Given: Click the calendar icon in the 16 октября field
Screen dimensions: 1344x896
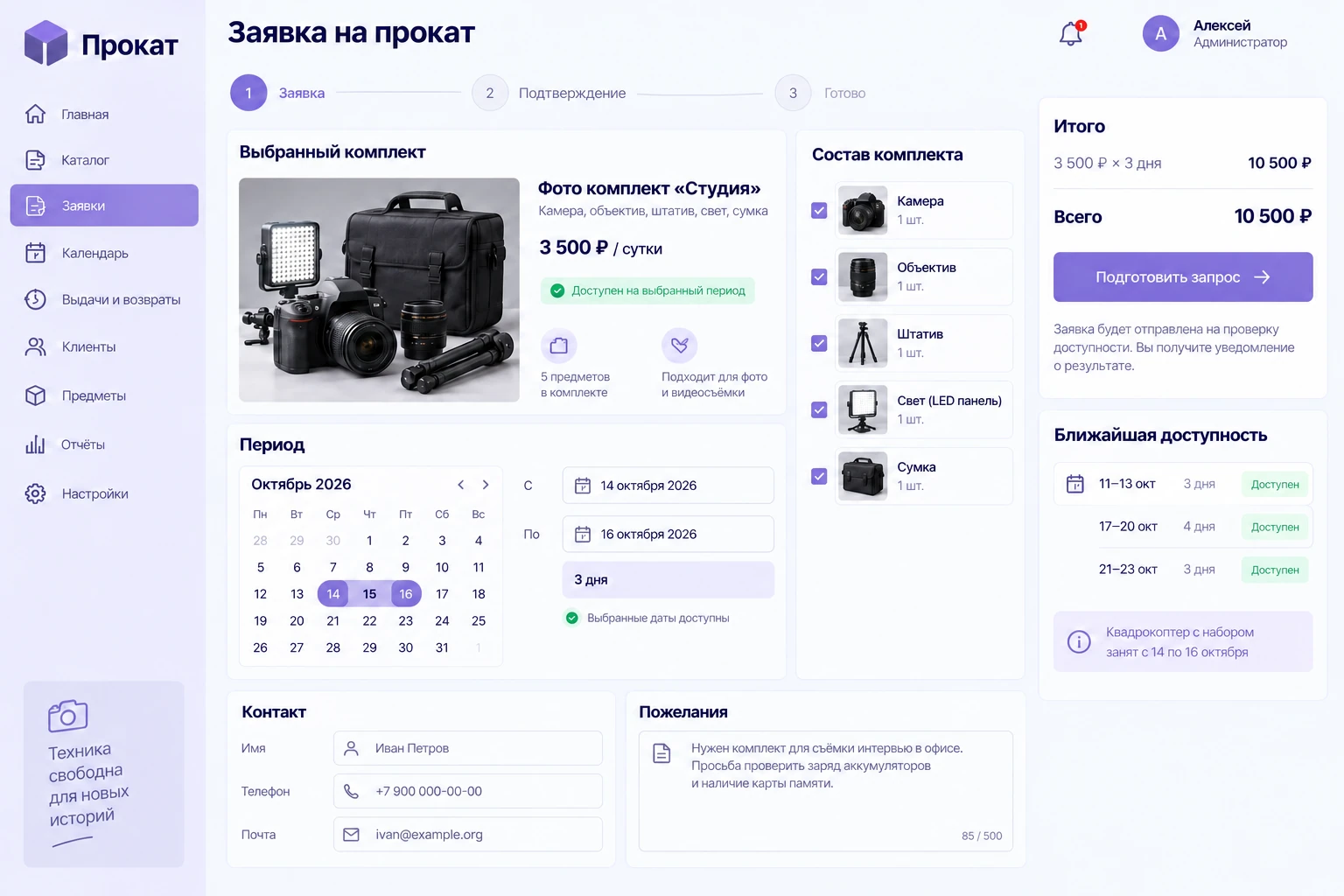Looking at the screenshot, I should click(x=583, y=535).
